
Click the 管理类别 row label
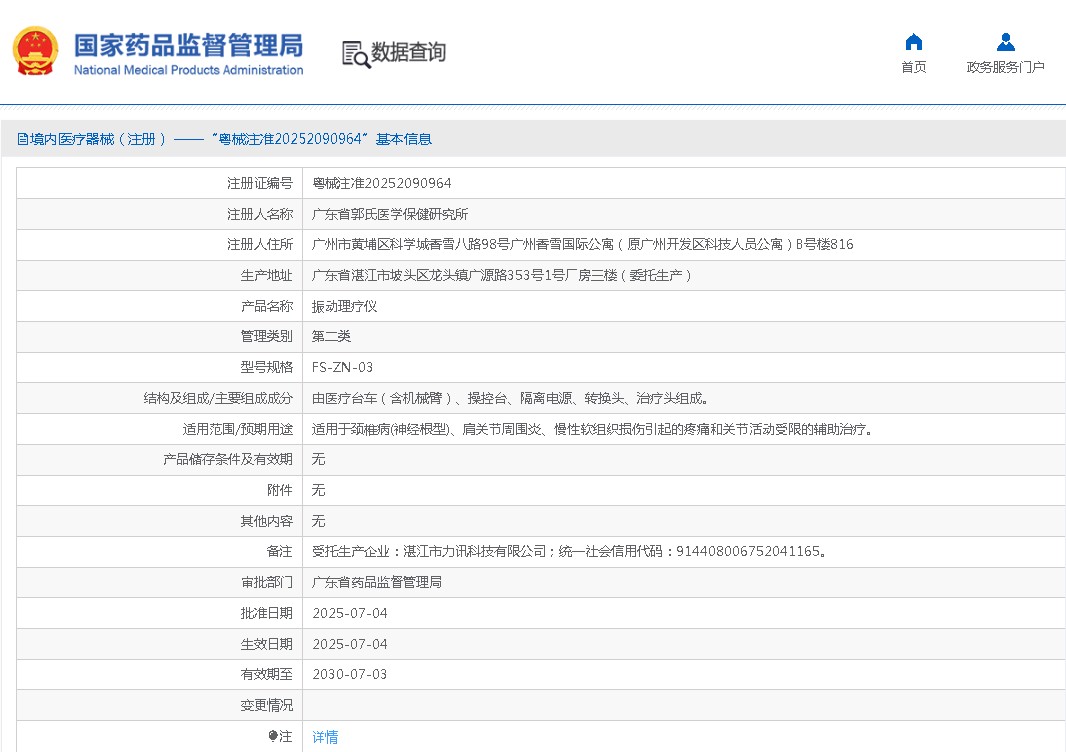(x=266, y=337)
